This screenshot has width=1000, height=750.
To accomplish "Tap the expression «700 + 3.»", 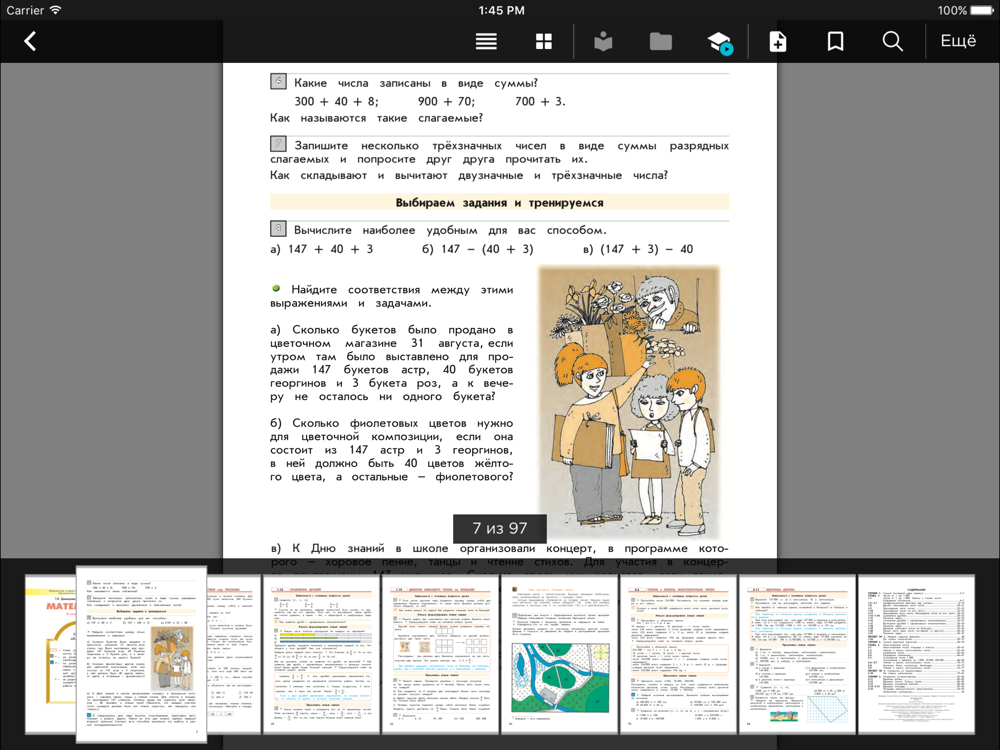I will click(540, 101).
